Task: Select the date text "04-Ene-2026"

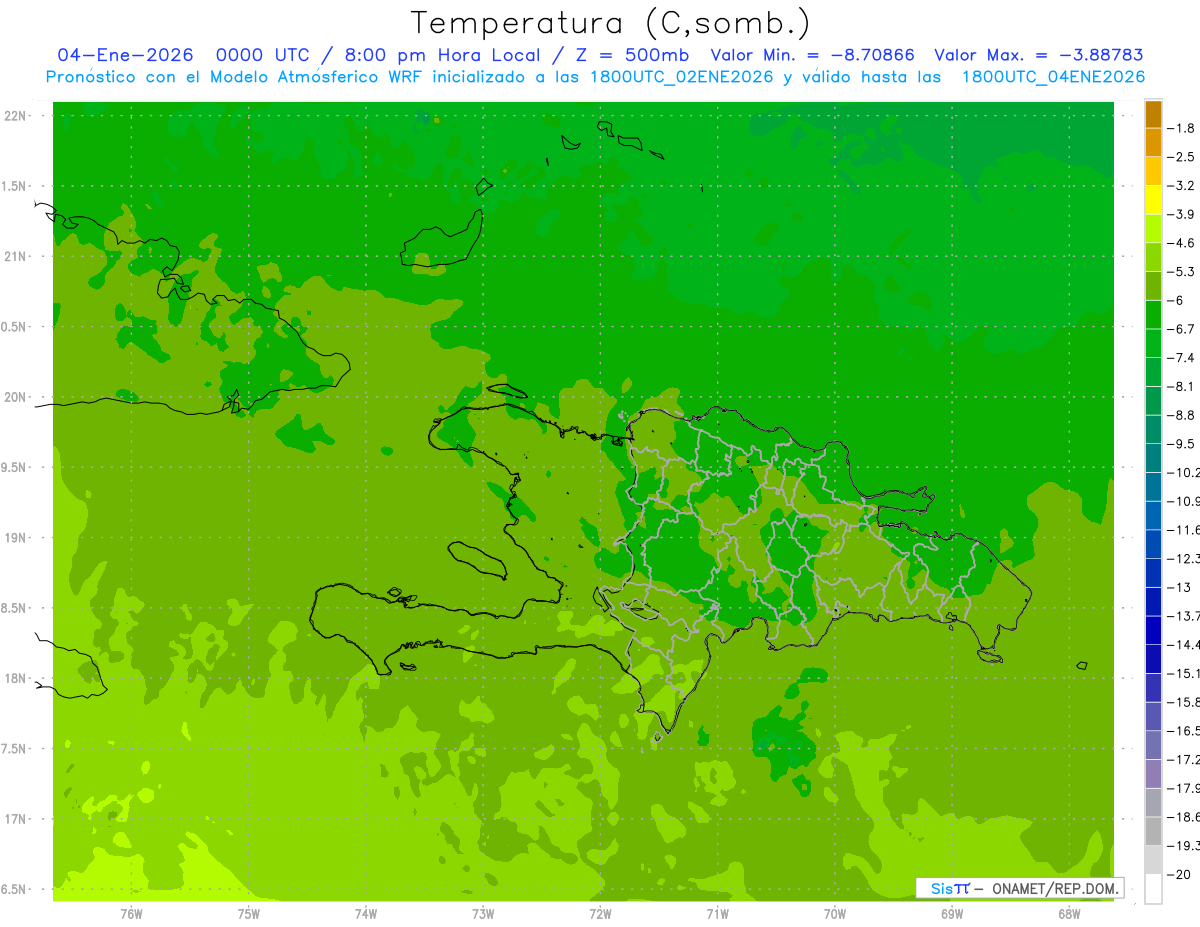Action: (125, 55)
